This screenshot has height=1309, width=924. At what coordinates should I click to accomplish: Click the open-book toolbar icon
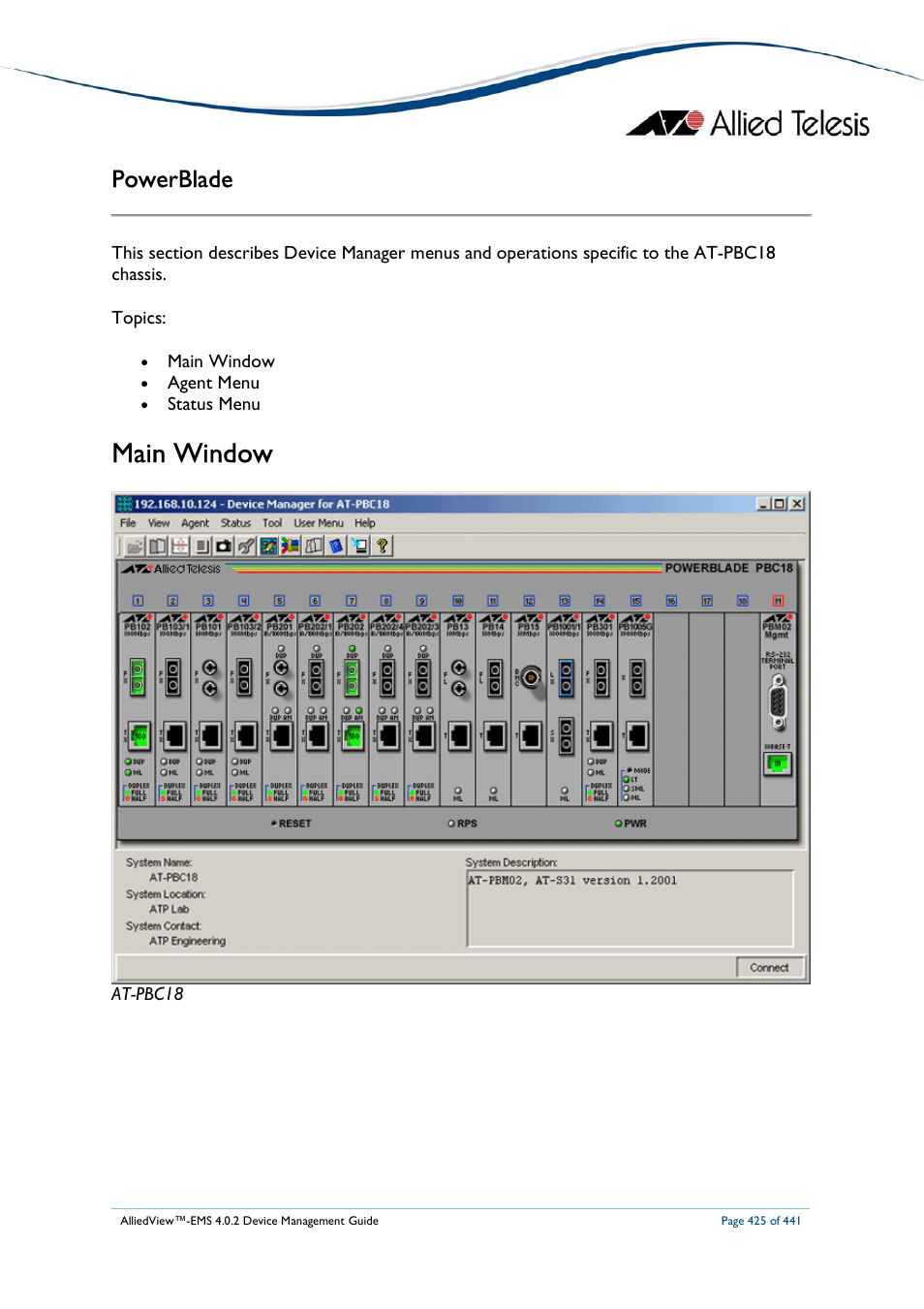pyautogui.click(x=157, y=546)
